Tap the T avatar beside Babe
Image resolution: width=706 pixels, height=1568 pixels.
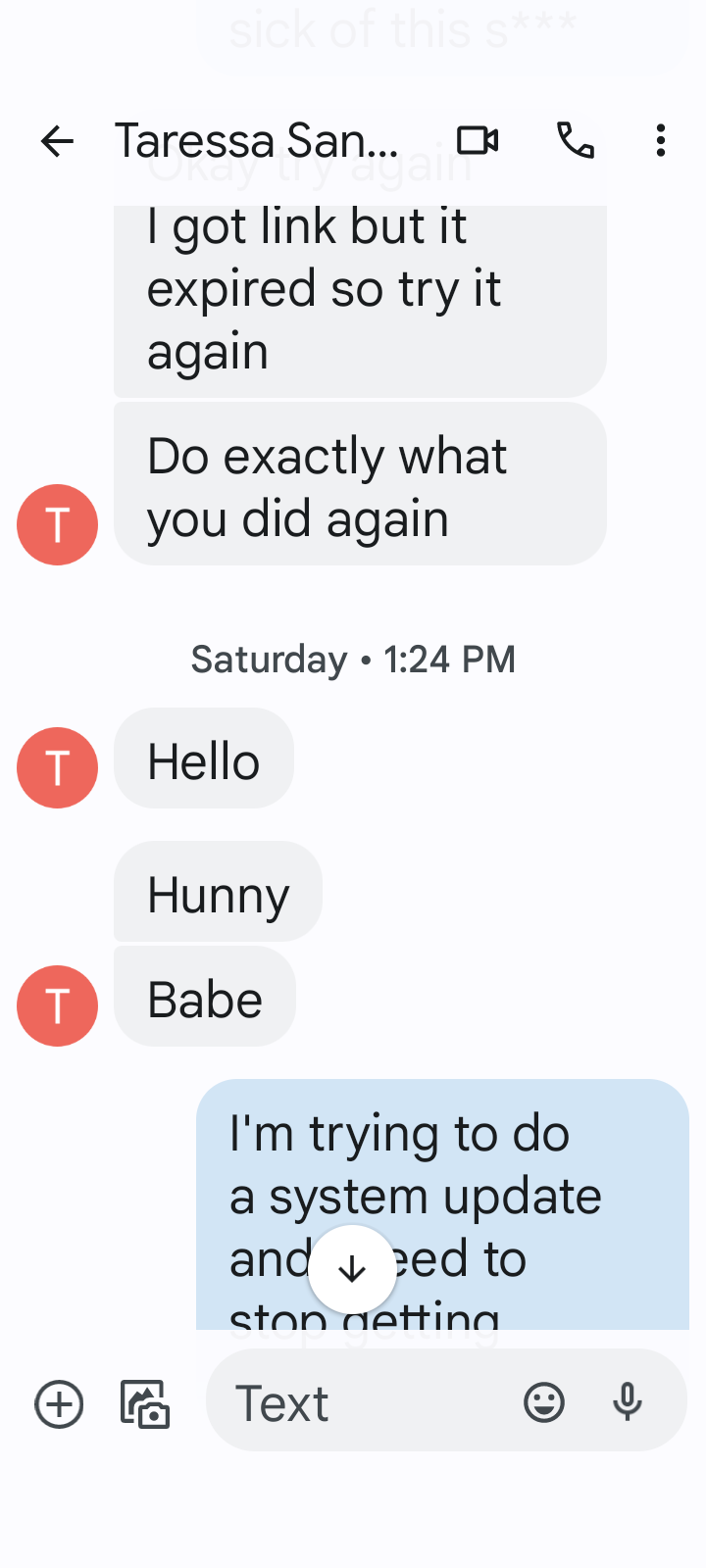tap(57, 1005)
